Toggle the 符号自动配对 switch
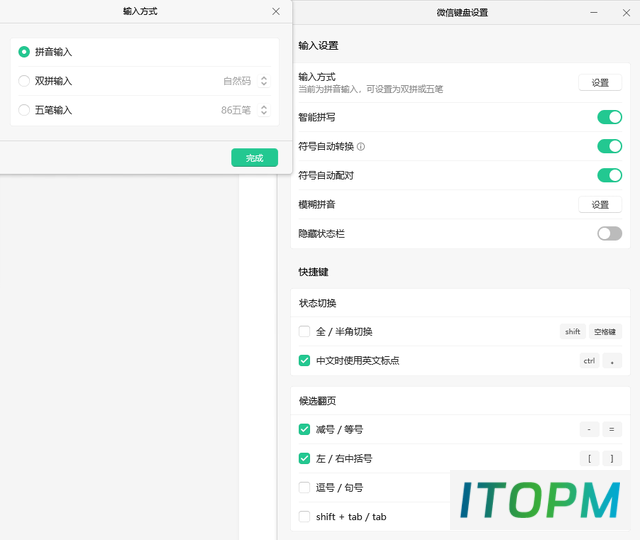Image resolution: width=640 pixels, height=540 pixels. pyautogui.click(x=609, y=175)
